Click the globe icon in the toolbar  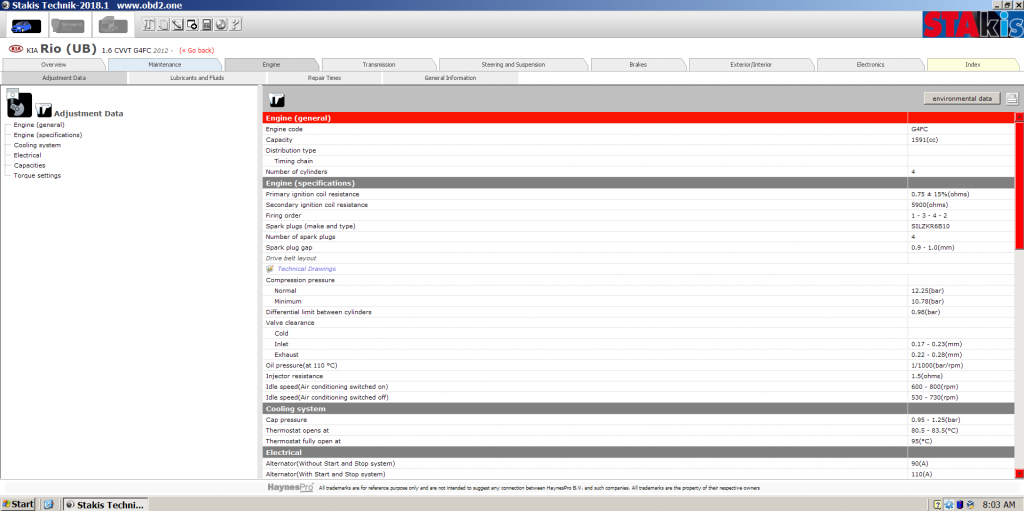(x=219, y=24)
